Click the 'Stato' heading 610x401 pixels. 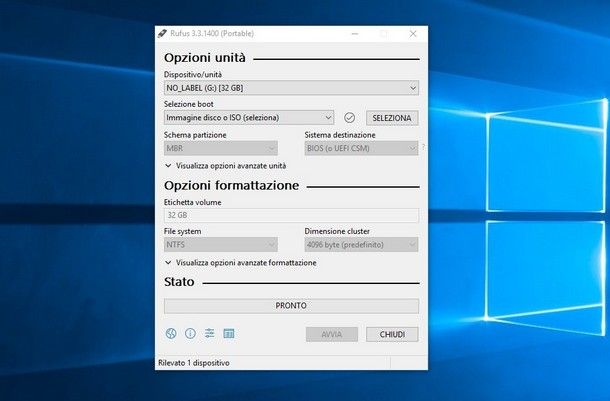click(179, 282)
